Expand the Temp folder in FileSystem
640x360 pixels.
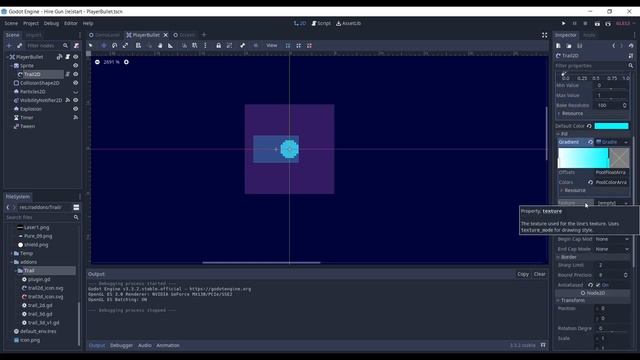pyautogui.click(x=11, y=253)
